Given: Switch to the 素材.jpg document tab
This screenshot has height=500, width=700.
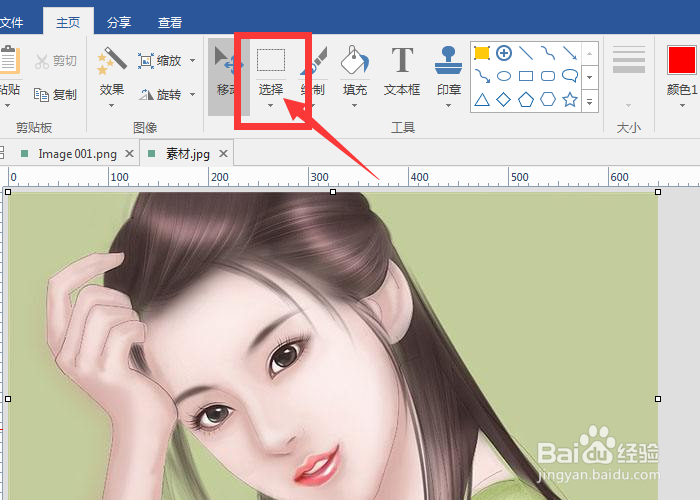Looking at the screenshot, I should pyautogui.click(x=188, y=154).
